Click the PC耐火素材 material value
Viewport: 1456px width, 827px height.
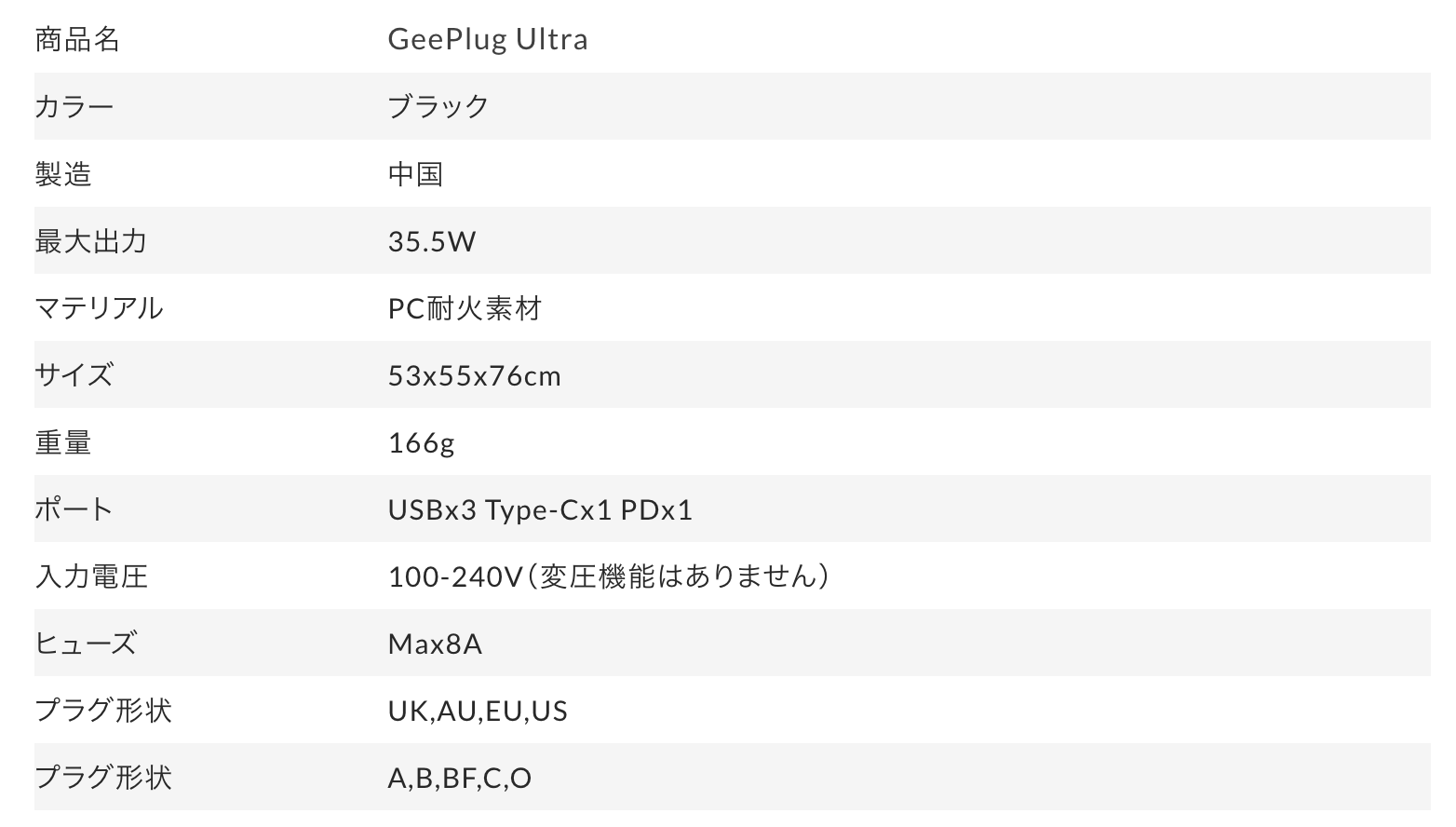coord(465,308)
